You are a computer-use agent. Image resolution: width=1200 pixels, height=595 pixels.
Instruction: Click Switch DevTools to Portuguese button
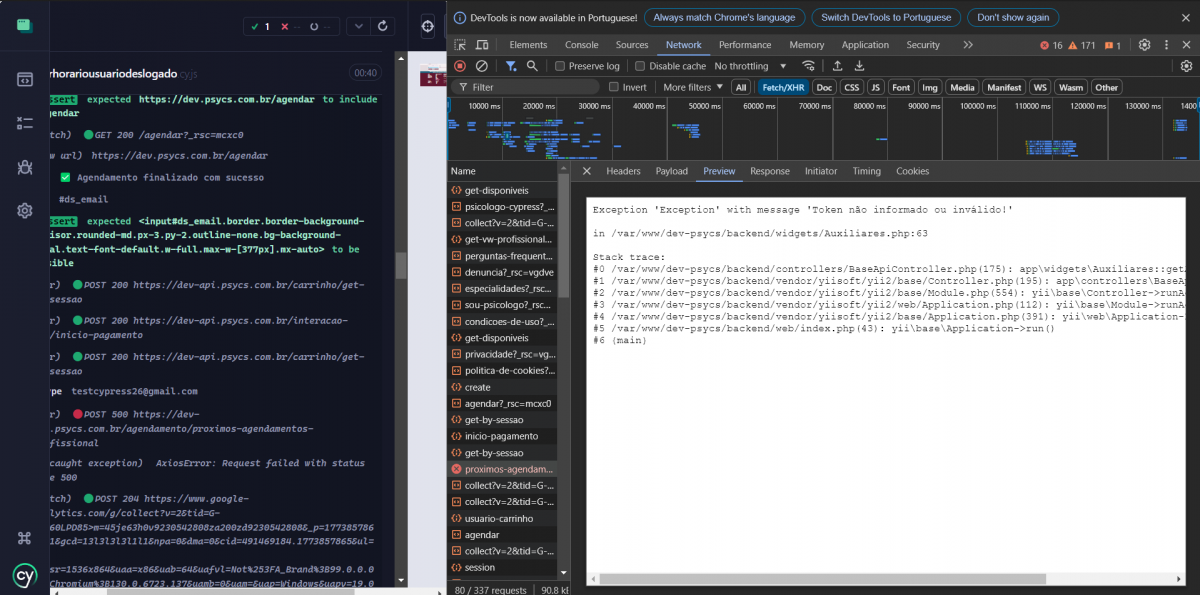coord(886,17)
